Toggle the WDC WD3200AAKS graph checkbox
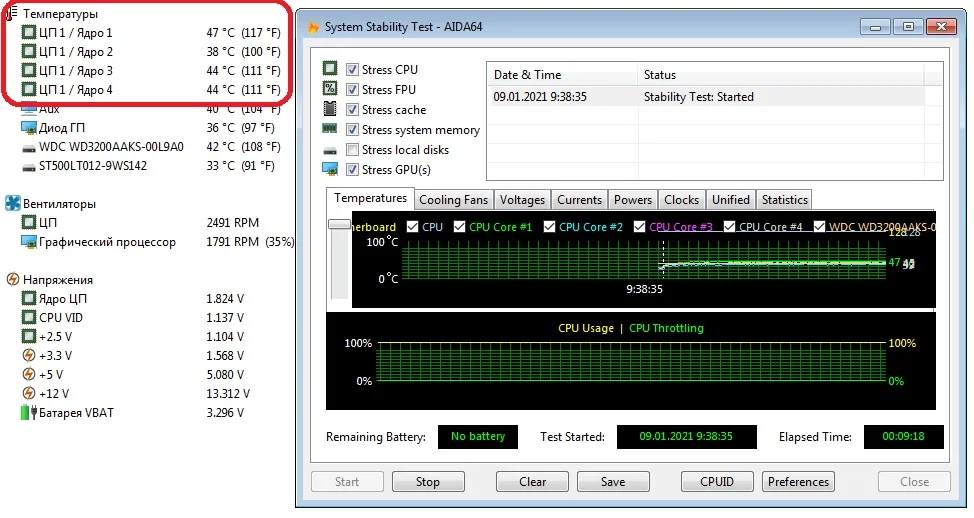 click(x=819, y=227)
